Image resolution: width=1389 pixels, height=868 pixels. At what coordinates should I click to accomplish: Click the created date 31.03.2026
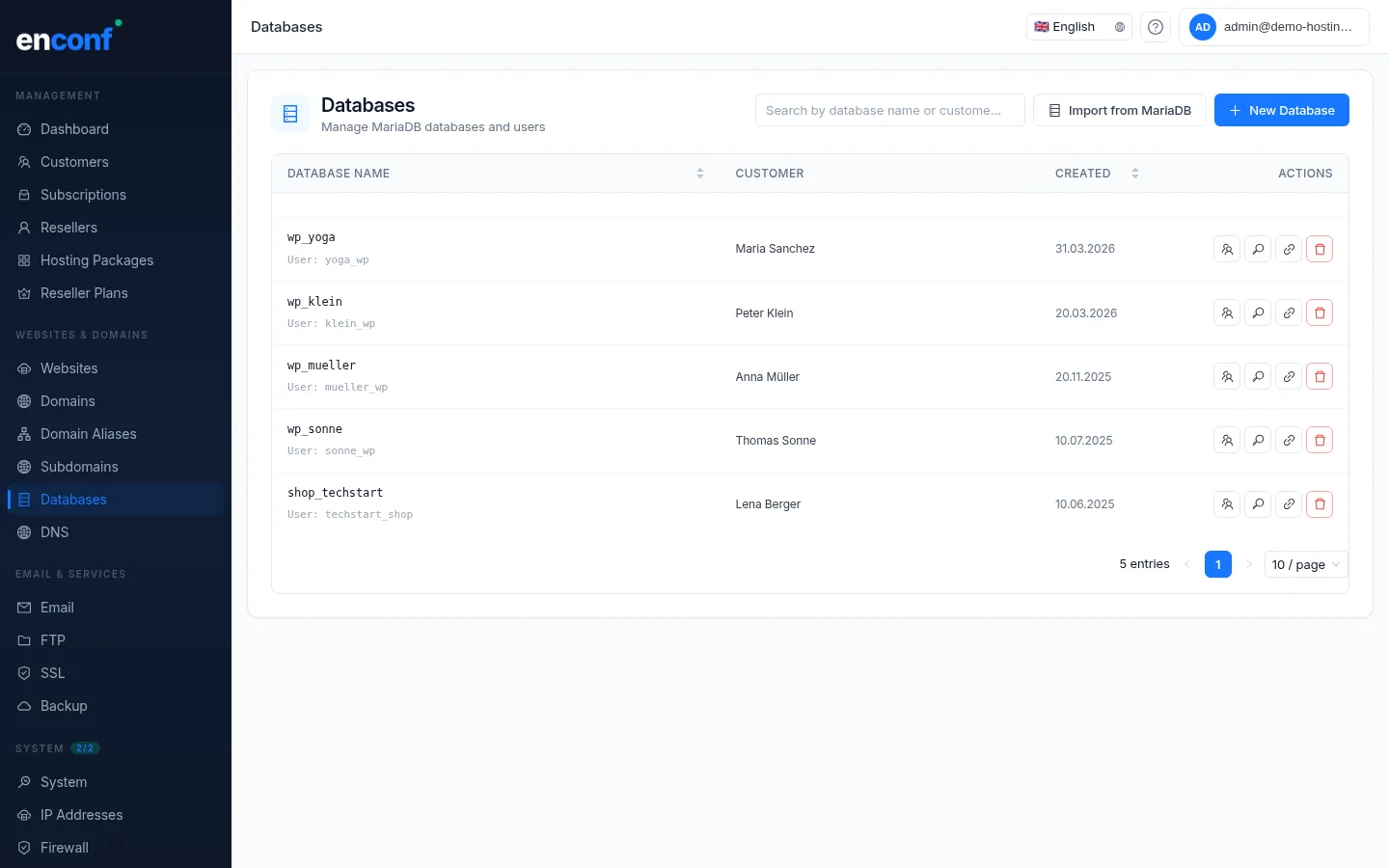pyautogui.click(x=1085, y=249)
